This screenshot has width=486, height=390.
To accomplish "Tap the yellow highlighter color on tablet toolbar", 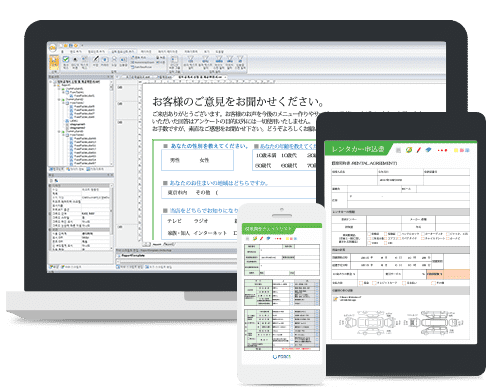I will [456, 150].
